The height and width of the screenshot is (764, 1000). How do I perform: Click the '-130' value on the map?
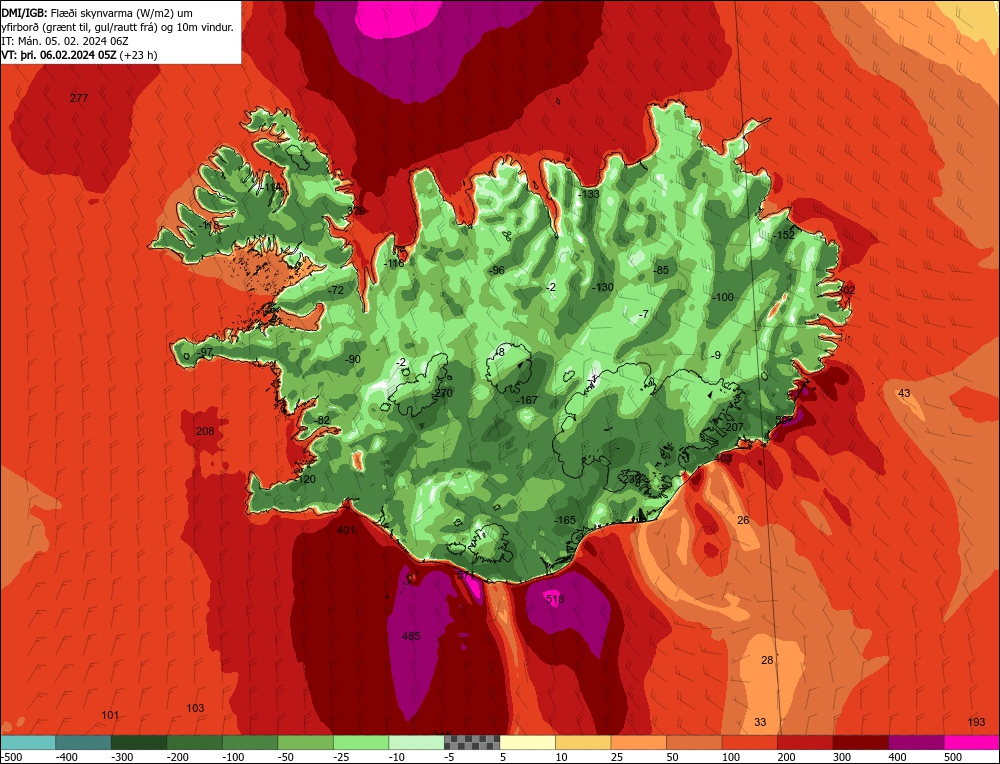point(603,288)
